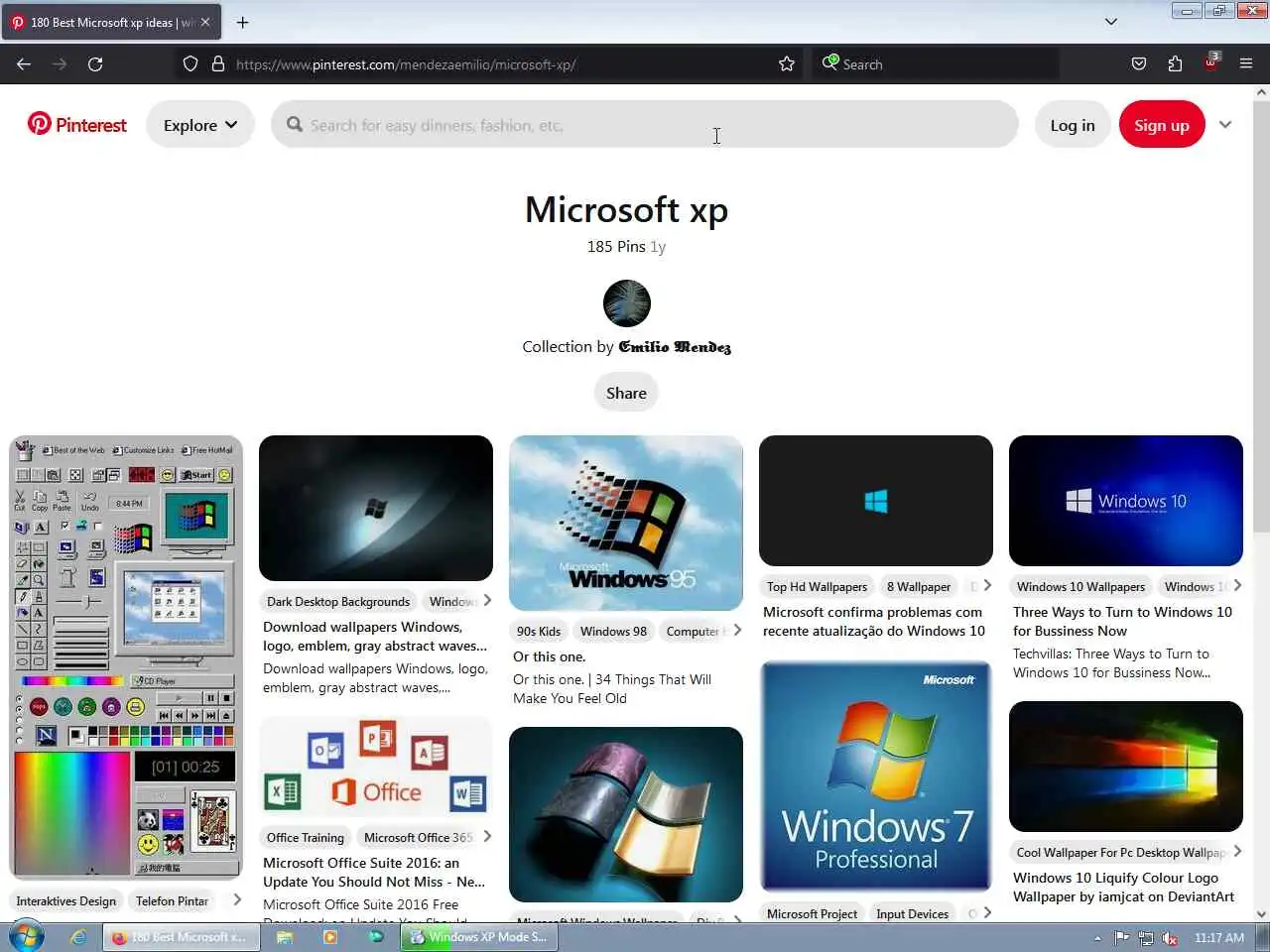Click the taskbar clock 11:17 AM
Image resolution: width=1270 pixels, height=952 pixels.
coord(1218,938)
